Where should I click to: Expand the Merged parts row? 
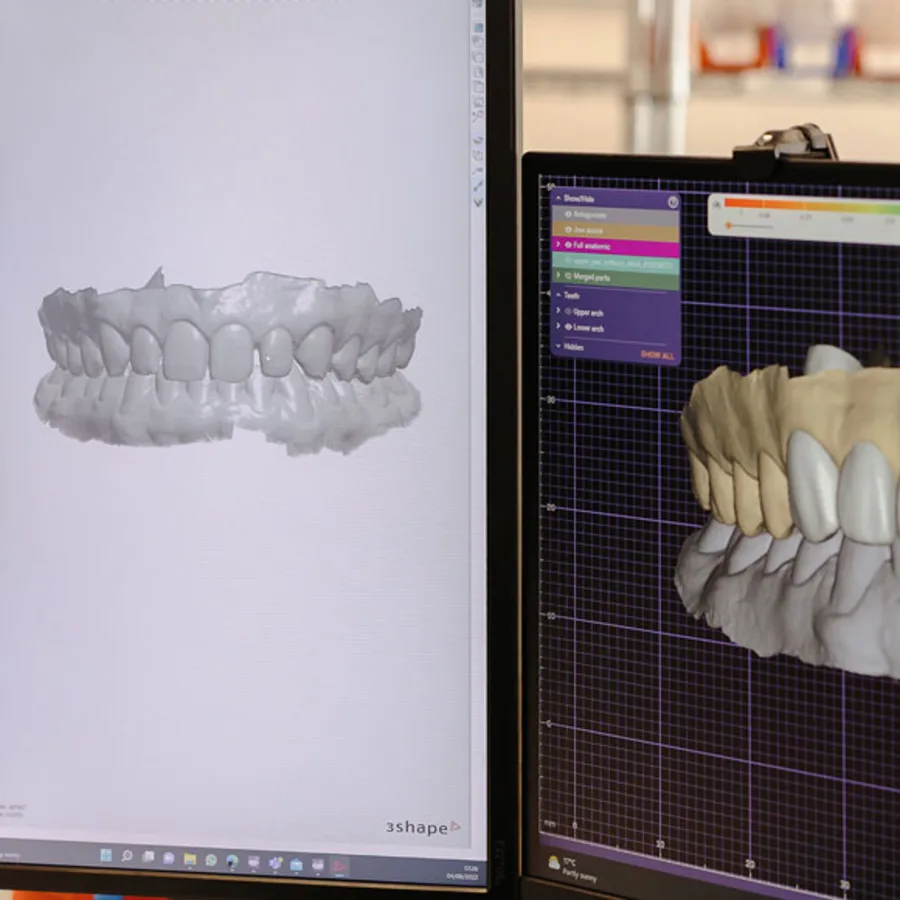pos(558,276)
